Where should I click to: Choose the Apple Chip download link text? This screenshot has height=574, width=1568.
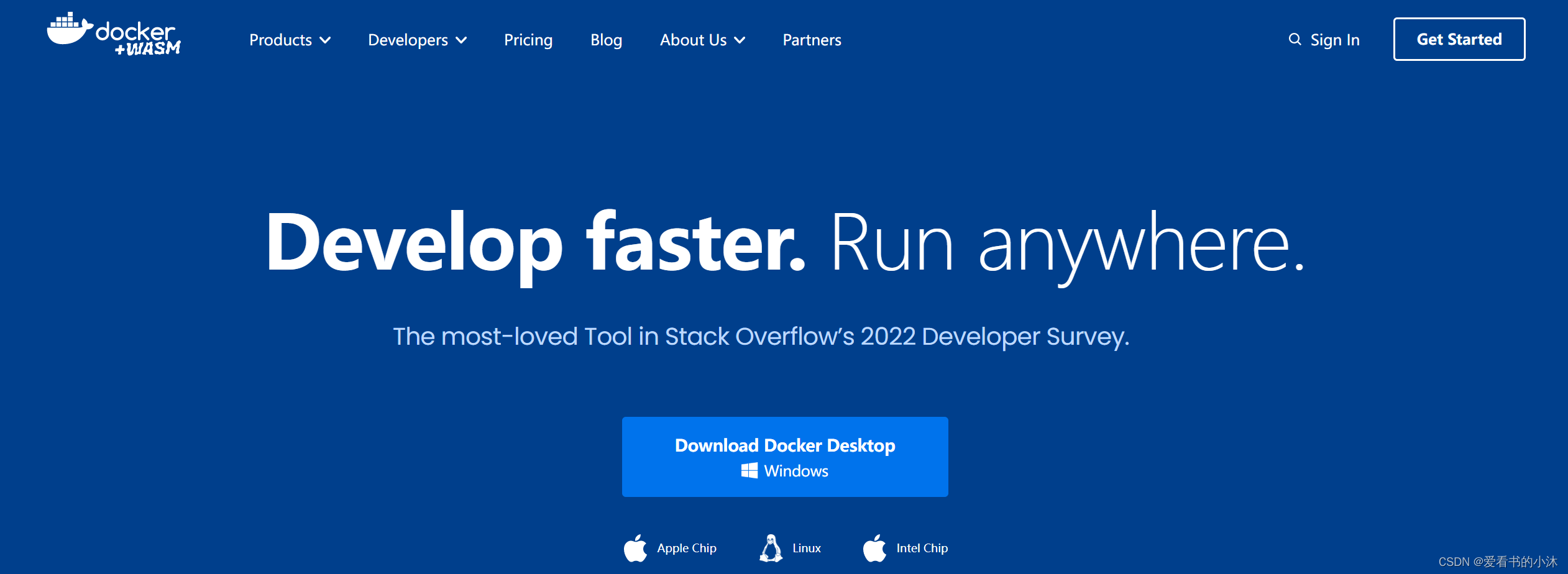tap(686, 549)
